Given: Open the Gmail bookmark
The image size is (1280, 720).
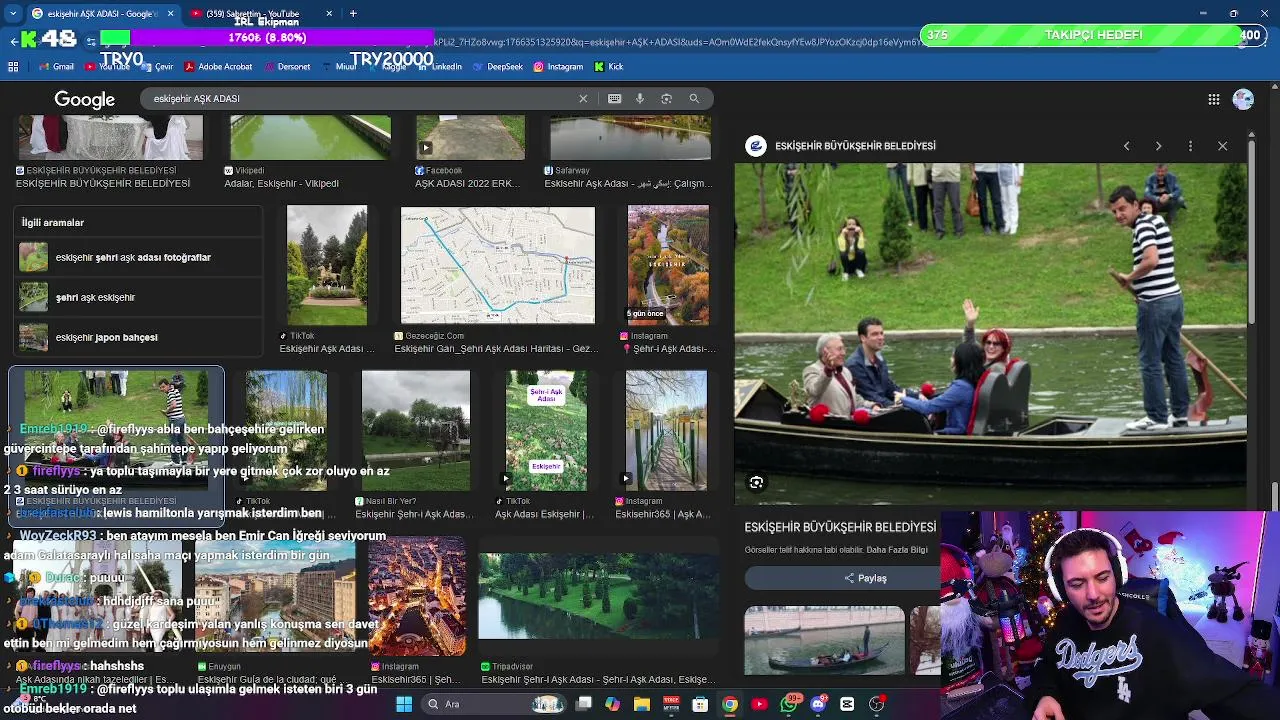Looking at the screenshot, I should pos(56,66).
